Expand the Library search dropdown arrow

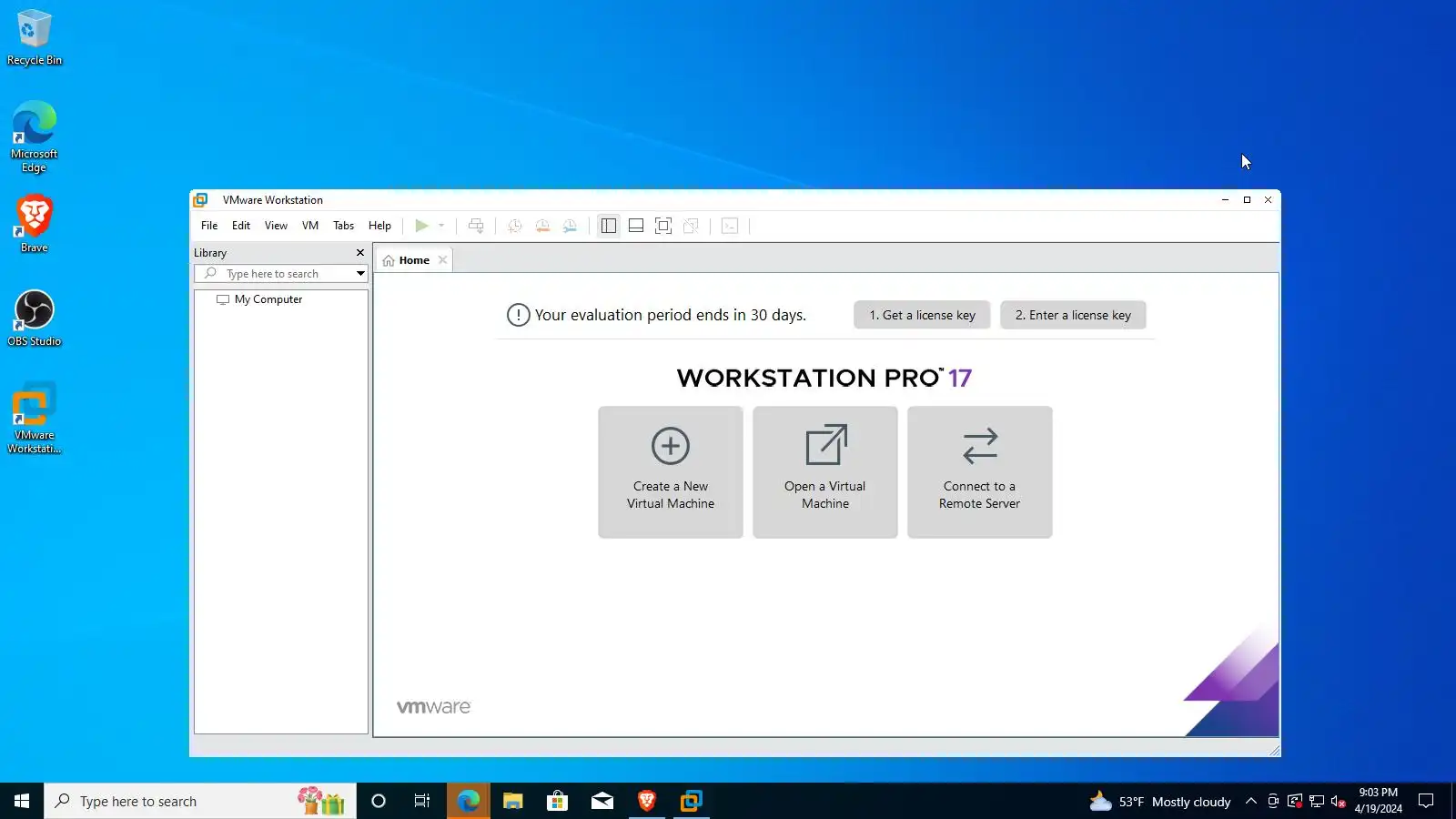(x=360, y=274)
